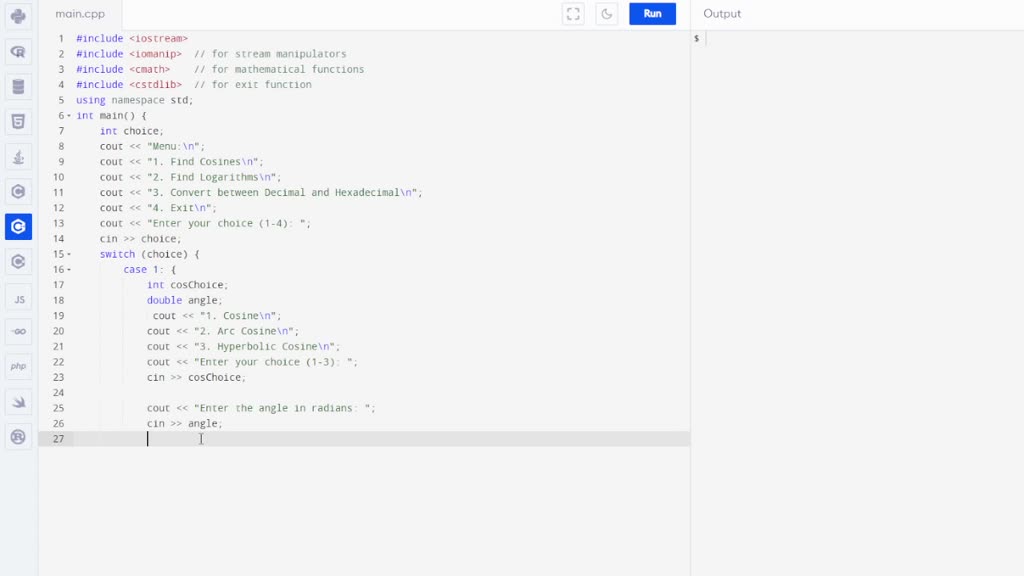
Task: Collapse the case 1 fold arrow on line 16
Action: [x=69, y=270]
